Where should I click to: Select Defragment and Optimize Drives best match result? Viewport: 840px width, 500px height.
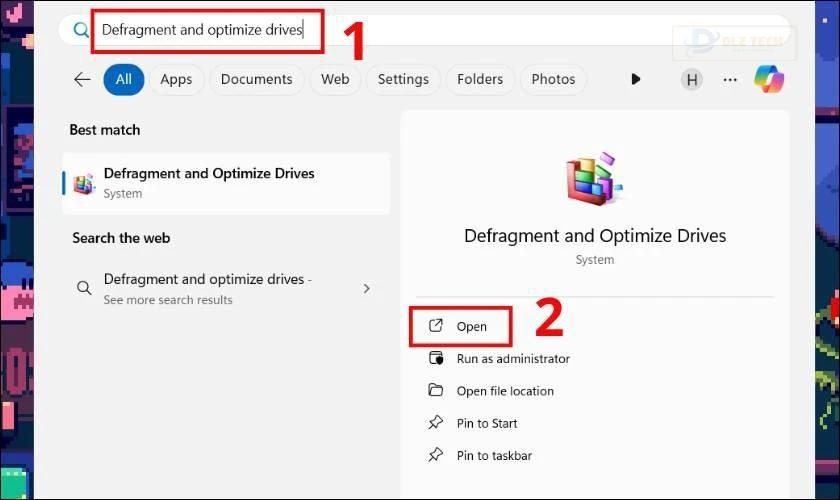[227, 183]
